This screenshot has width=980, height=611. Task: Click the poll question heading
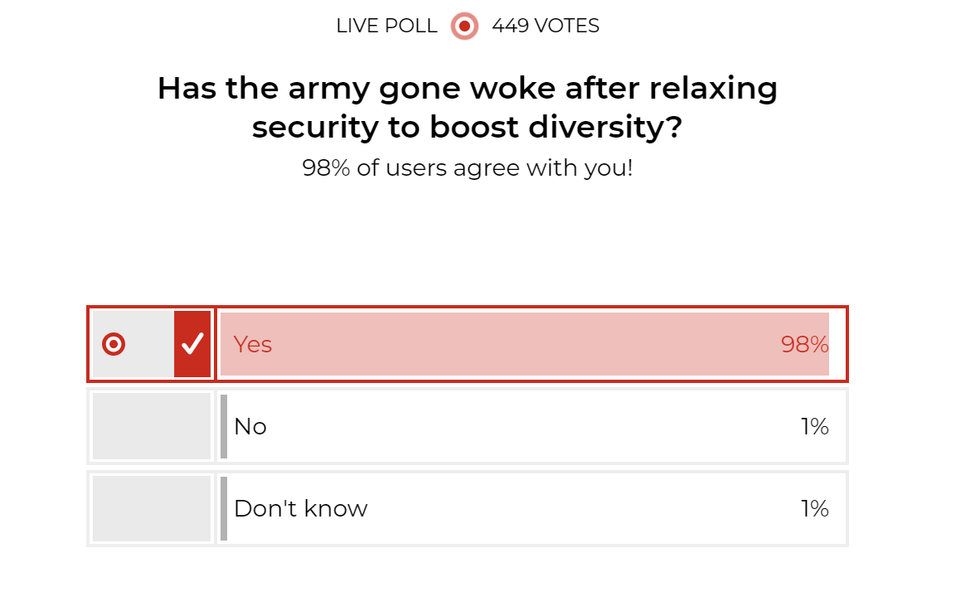click(467, 107)
